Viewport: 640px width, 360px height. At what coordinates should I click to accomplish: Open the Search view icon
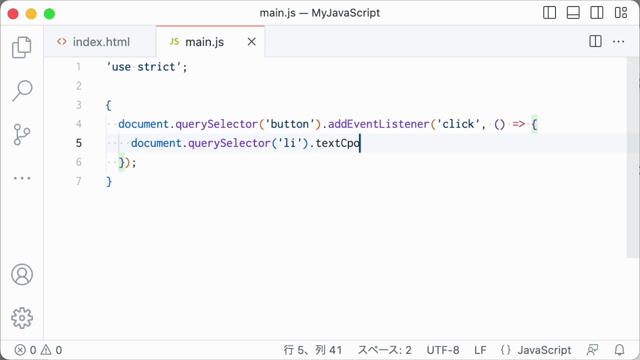22,91
